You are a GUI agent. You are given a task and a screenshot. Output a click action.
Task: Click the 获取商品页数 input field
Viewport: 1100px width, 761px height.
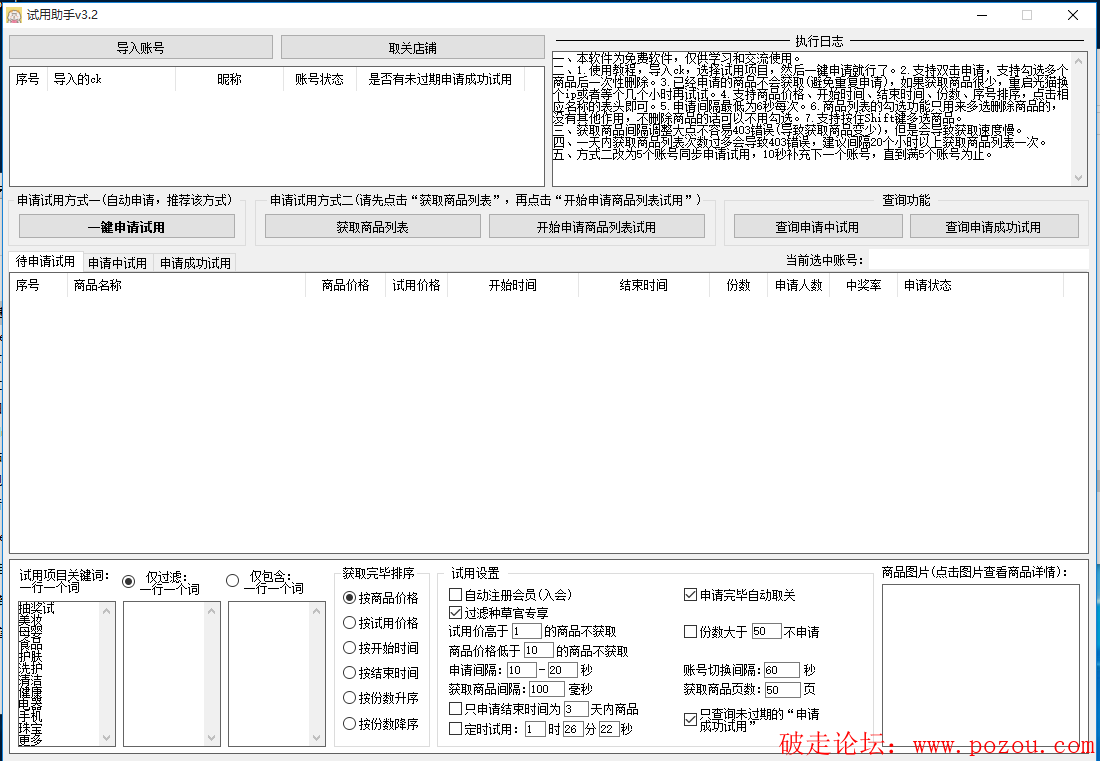click(x=782, y=690)
